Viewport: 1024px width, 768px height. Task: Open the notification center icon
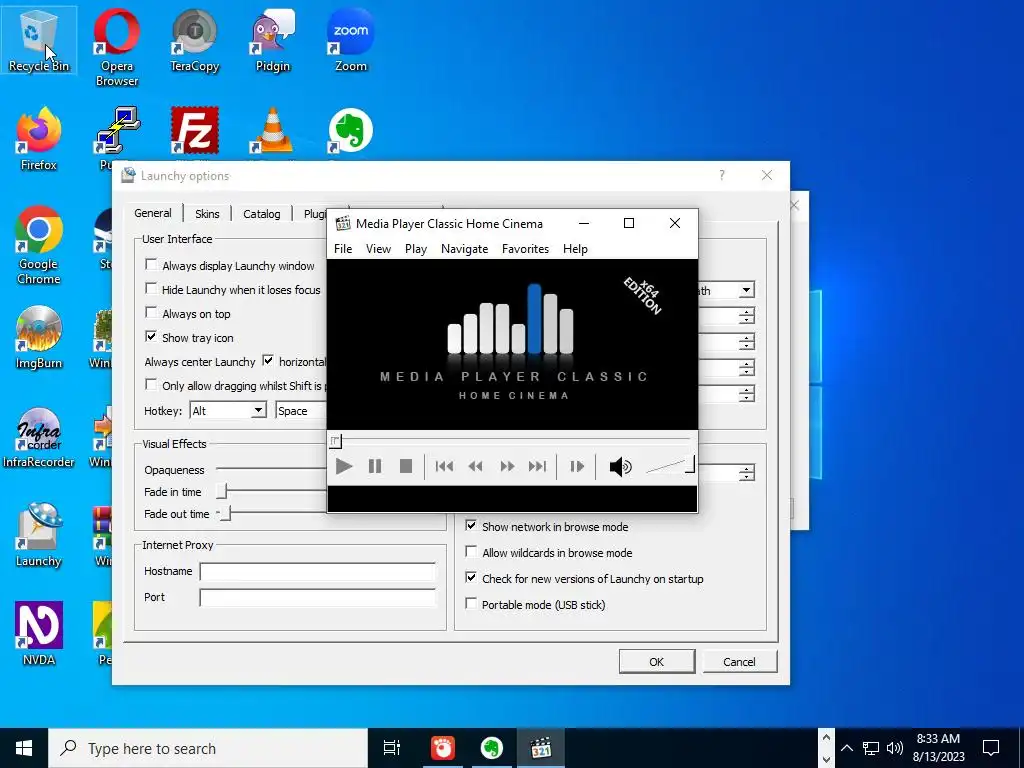991,748
